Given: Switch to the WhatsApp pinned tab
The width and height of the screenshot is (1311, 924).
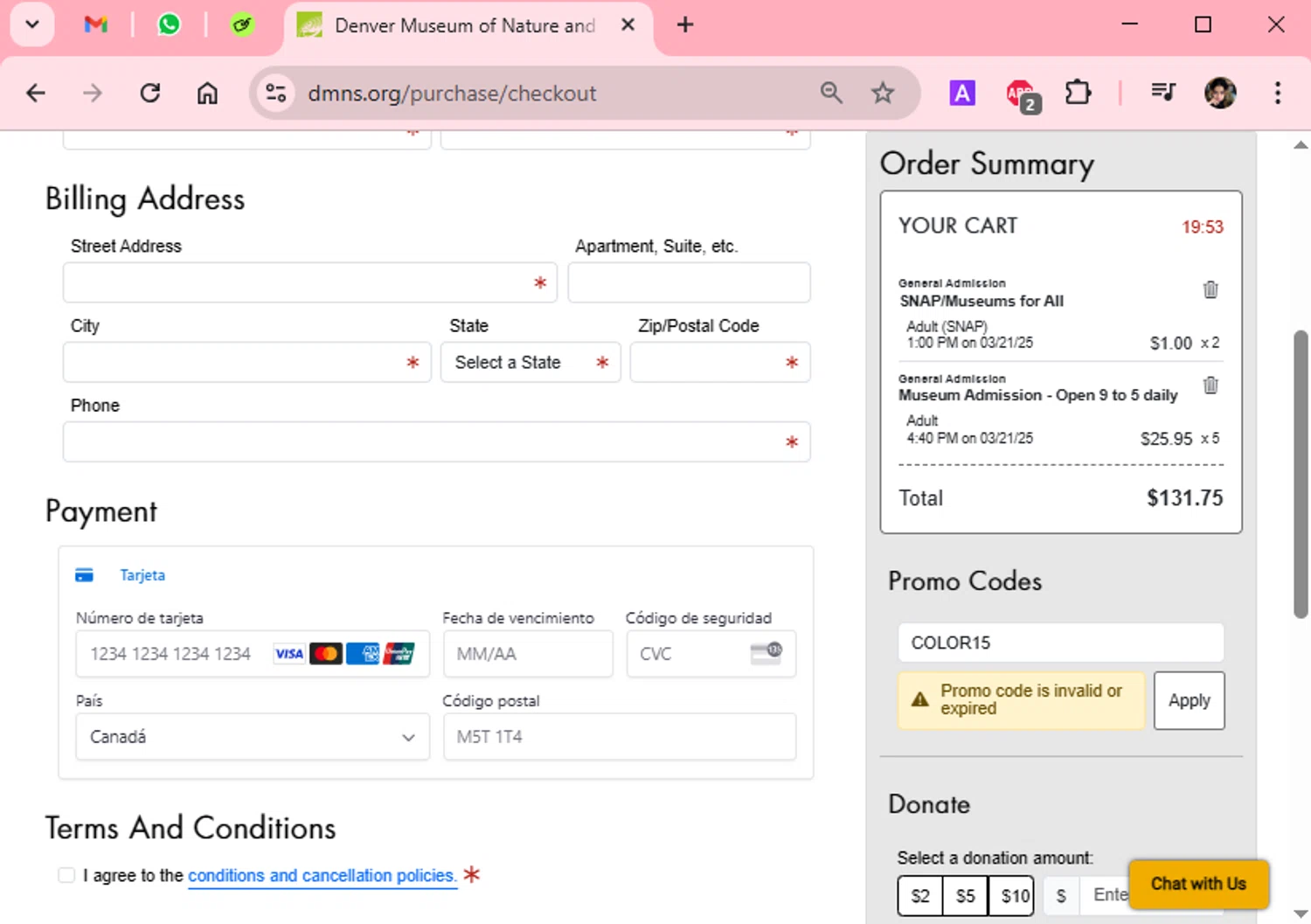Looking at the screenshot, I should click(x=170, y=24).
